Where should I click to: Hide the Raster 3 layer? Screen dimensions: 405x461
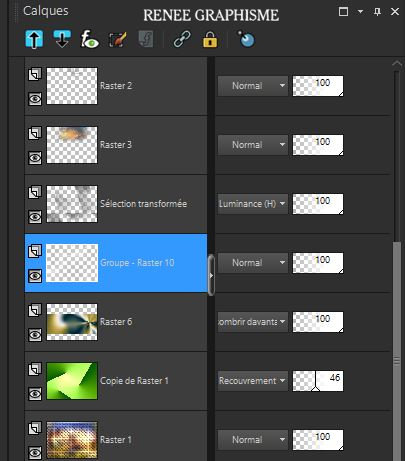[x=35, y=158]
